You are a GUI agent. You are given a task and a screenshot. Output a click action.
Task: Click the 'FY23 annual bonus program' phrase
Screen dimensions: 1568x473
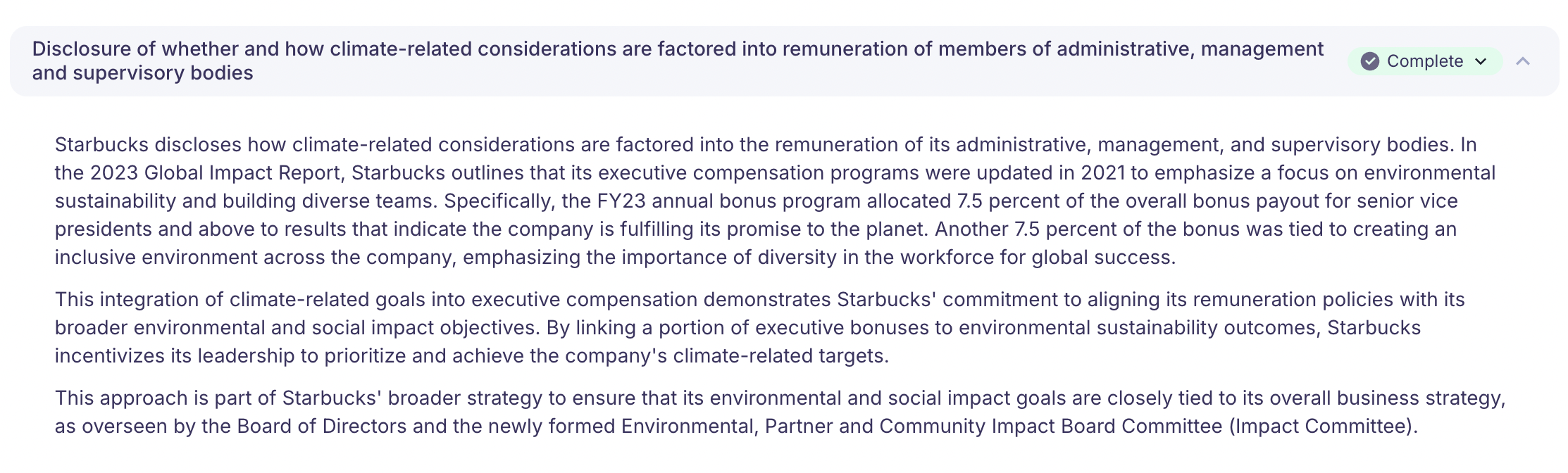coord(728,201)
